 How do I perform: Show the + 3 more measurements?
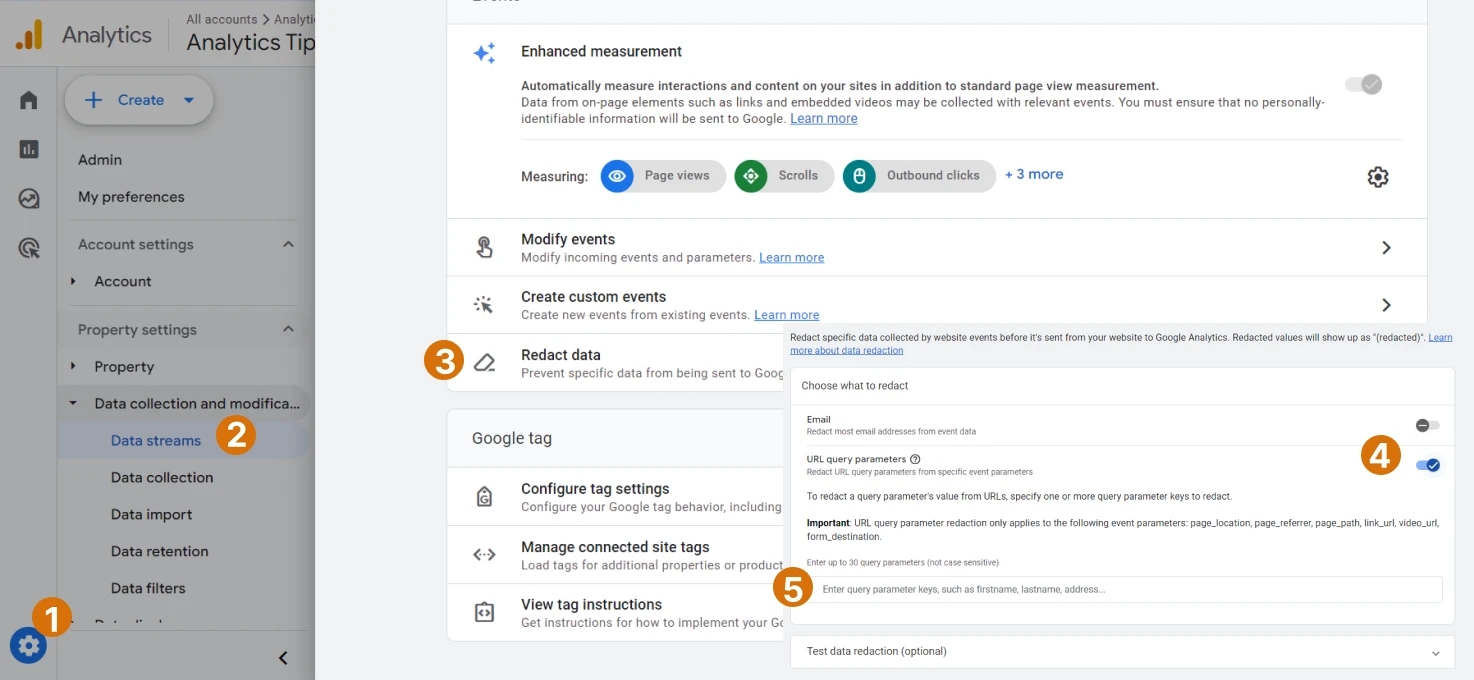click(1034, 175)
